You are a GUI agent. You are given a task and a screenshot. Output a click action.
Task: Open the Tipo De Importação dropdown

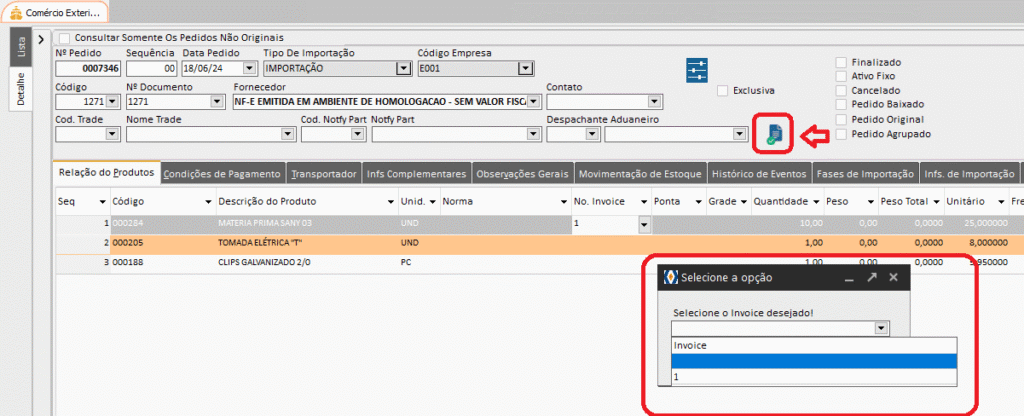click(404, 68)
